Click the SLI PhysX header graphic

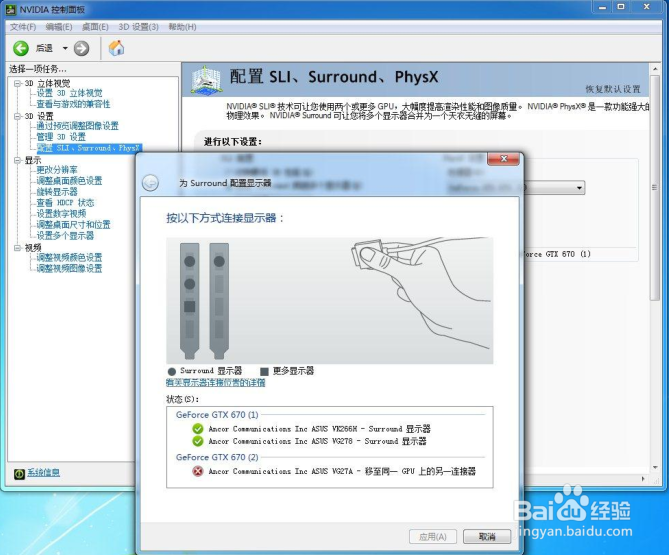pos(207,79)
